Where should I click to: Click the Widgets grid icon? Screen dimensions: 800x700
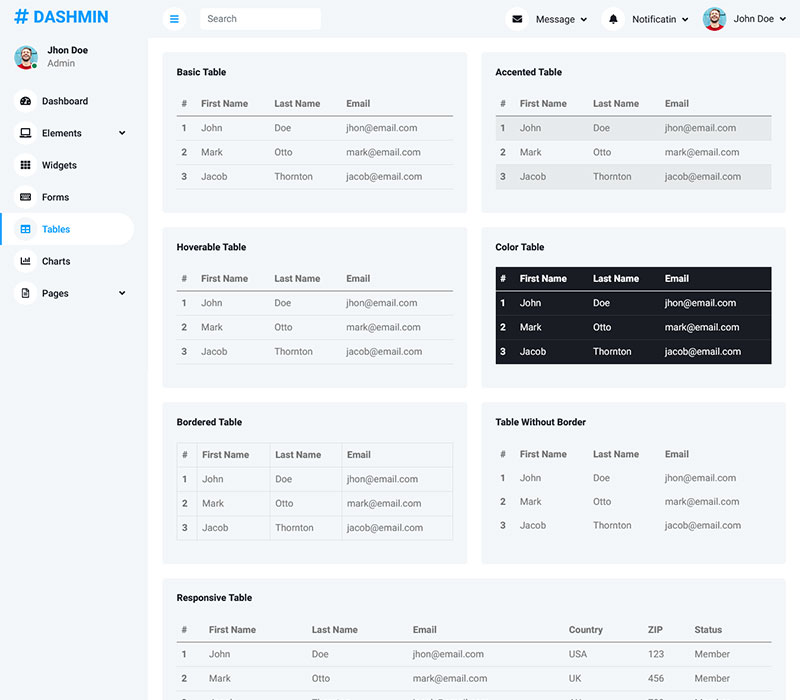click(26, 165)
